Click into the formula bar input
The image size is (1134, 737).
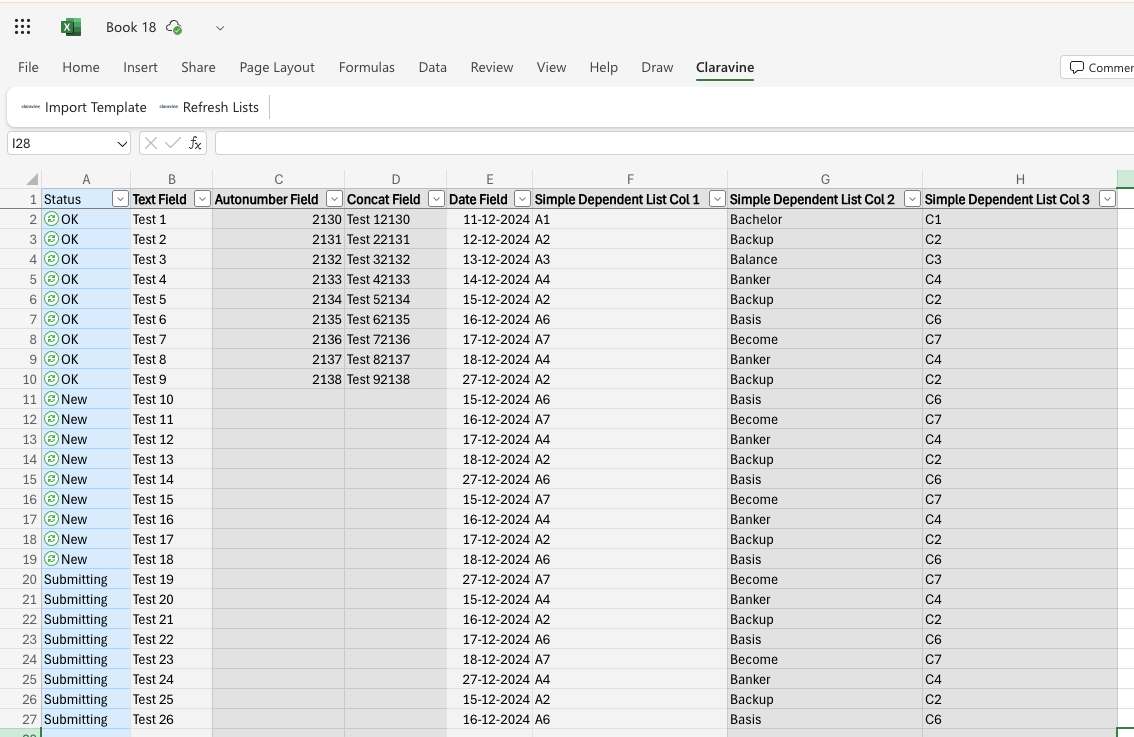674,143
